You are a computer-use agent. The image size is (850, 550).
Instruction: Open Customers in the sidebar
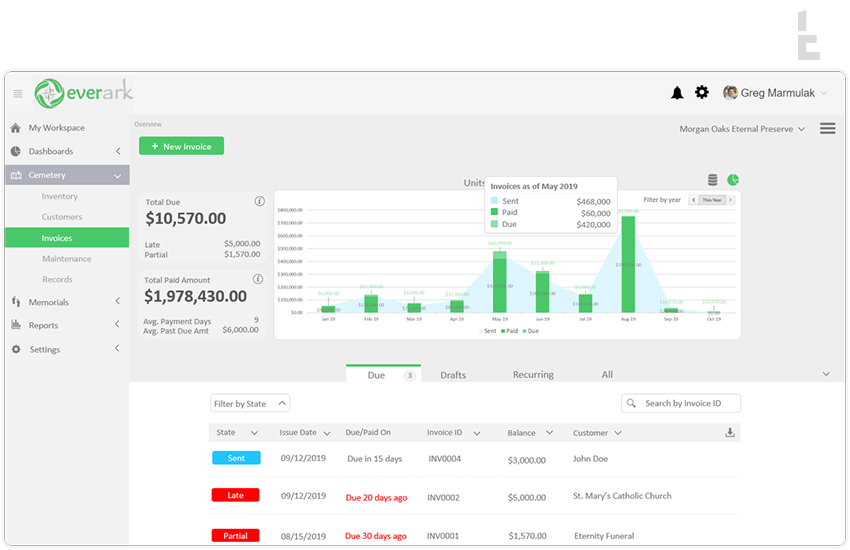62,217
